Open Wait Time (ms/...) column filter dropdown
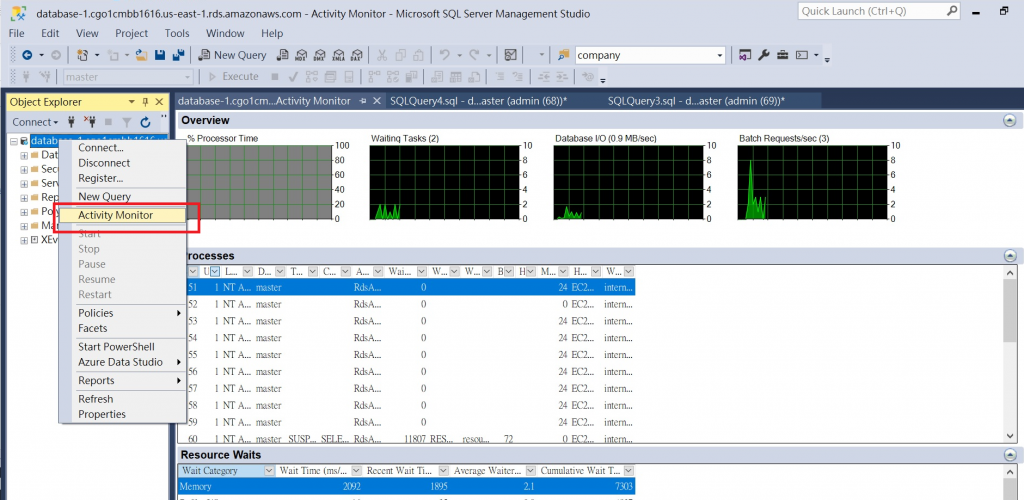 [357, 471]
